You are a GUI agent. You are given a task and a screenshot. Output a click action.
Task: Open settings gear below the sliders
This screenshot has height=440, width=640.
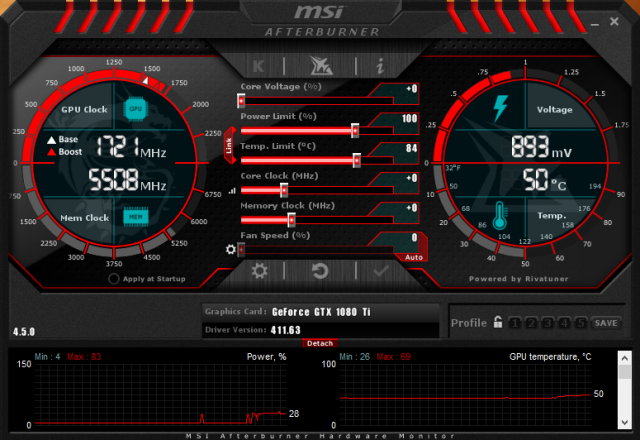coord(260,271)
